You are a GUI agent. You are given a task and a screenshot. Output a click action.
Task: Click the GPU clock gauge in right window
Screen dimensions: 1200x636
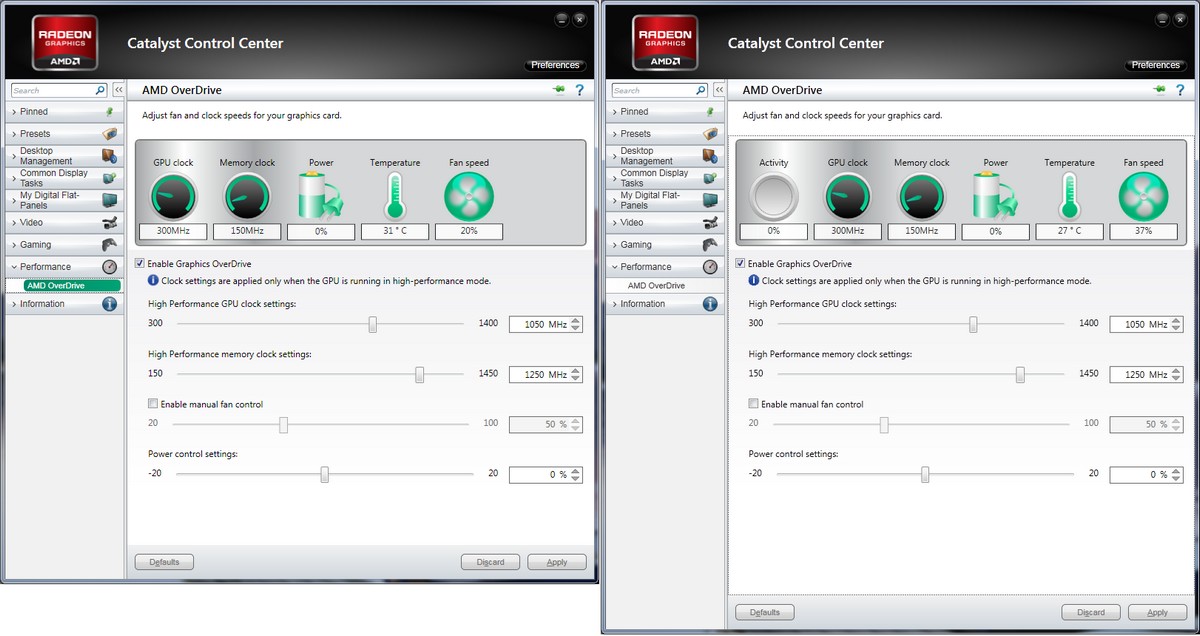(x=848, y=196)
